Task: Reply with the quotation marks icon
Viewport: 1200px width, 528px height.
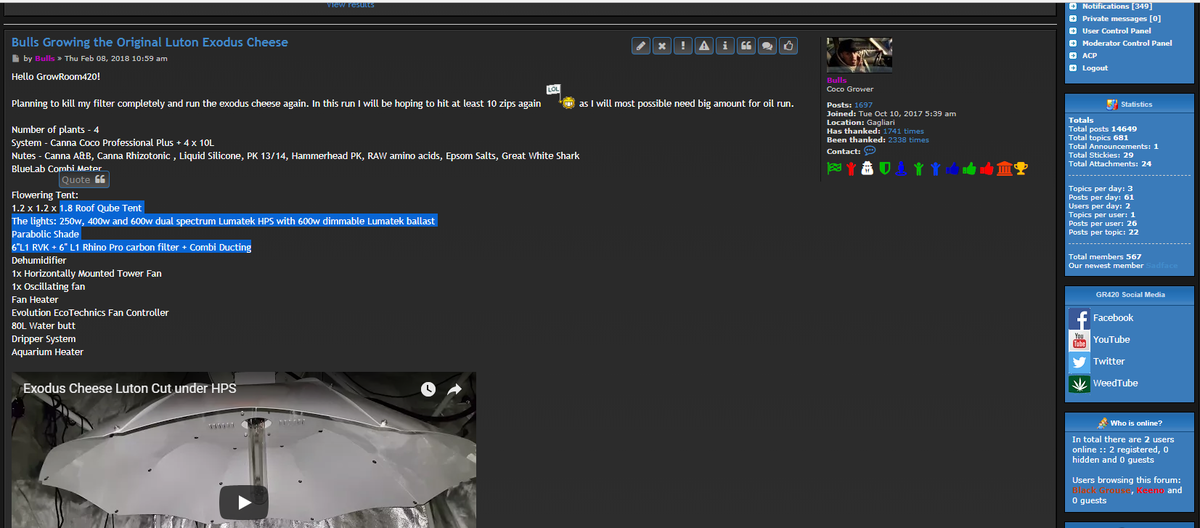Action: tap(746, 46)
